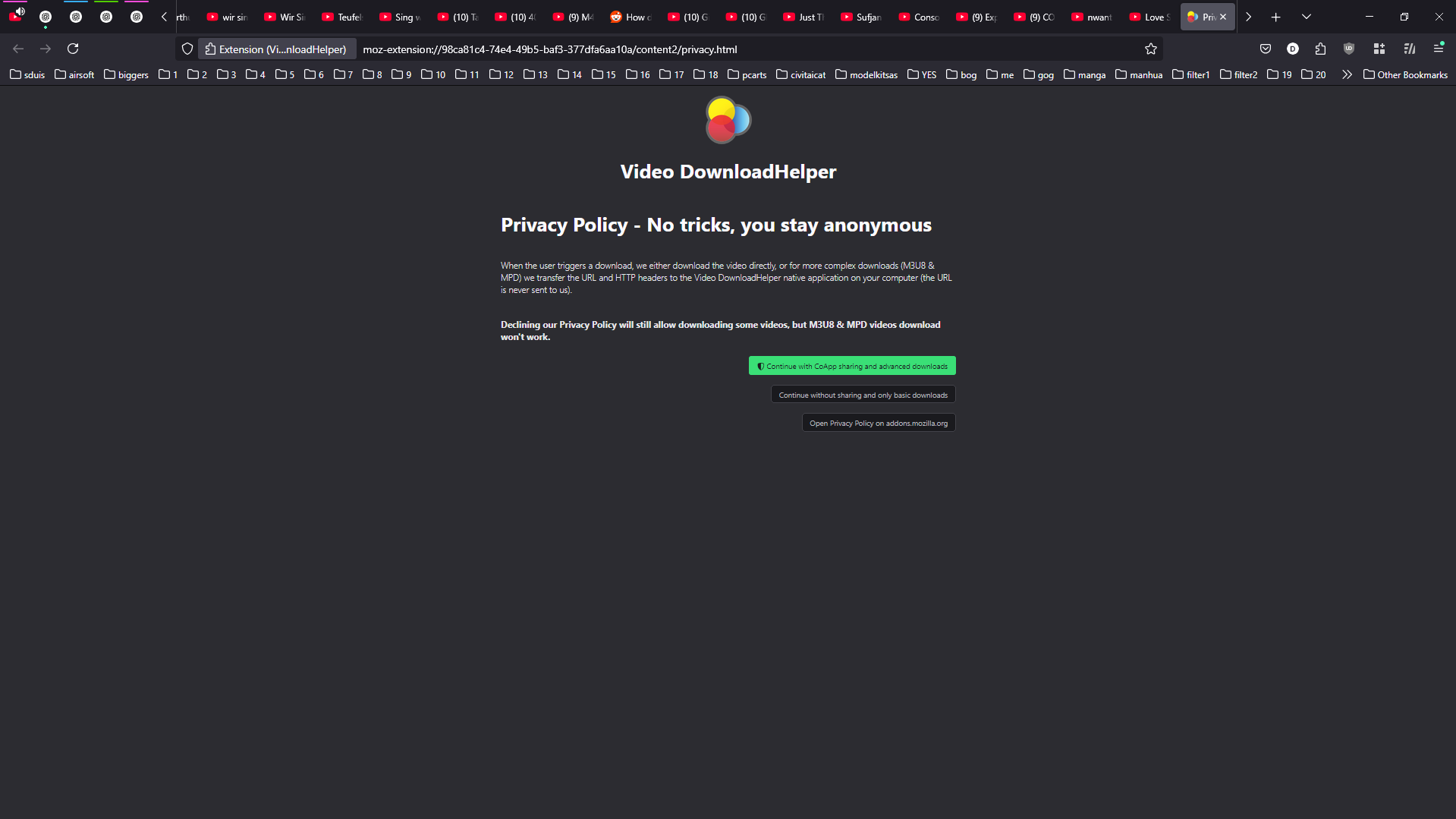Expand the Other Bookmarks folder
This screenshot has width=1456, height=819.
(x=1405, y=74)
